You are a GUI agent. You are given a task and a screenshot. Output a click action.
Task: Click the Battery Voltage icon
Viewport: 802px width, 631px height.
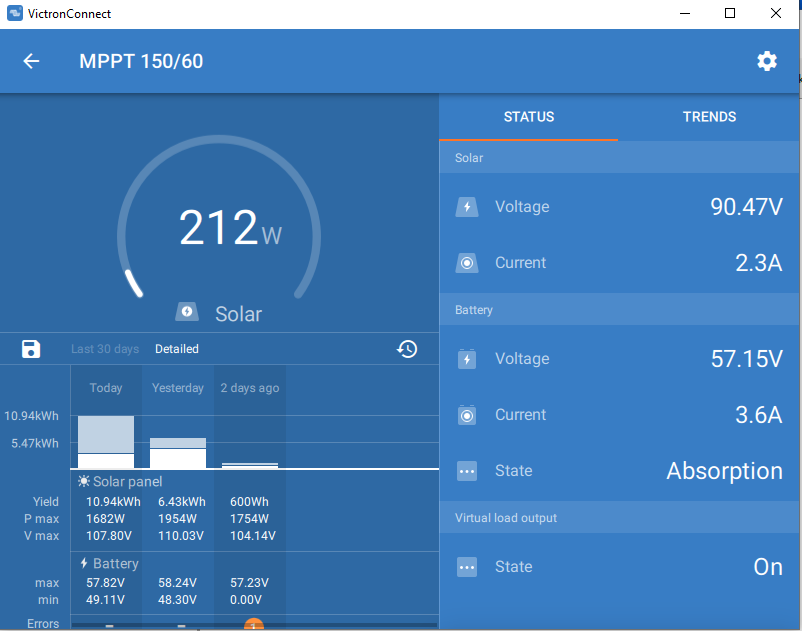click(x=467, y=359)
